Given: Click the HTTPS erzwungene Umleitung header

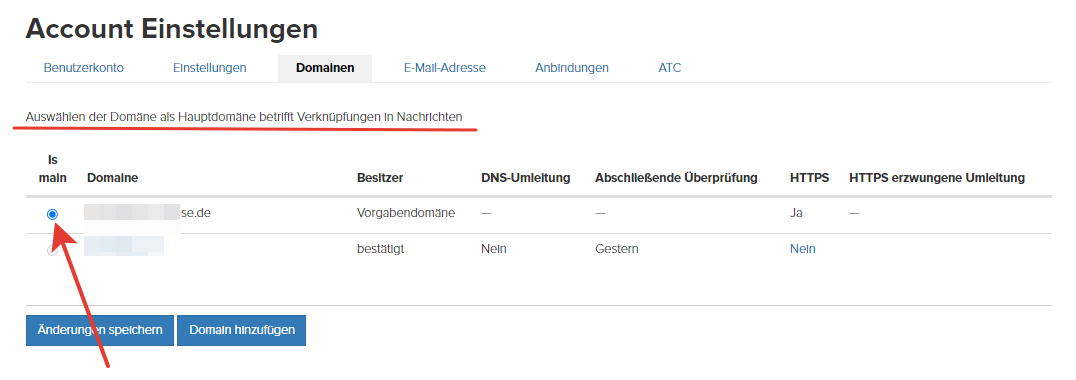Looking at the screenshot, I should (x=937, y=178).
